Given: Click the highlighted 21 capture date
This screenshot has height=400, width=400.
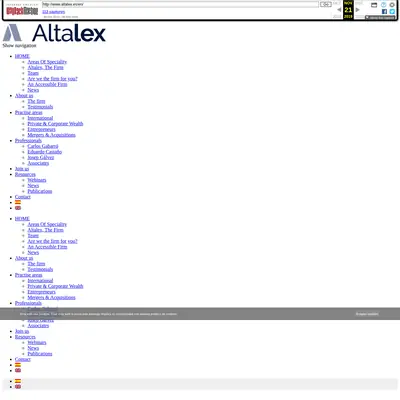Looking at the screenshot, I should pos(348,10).
